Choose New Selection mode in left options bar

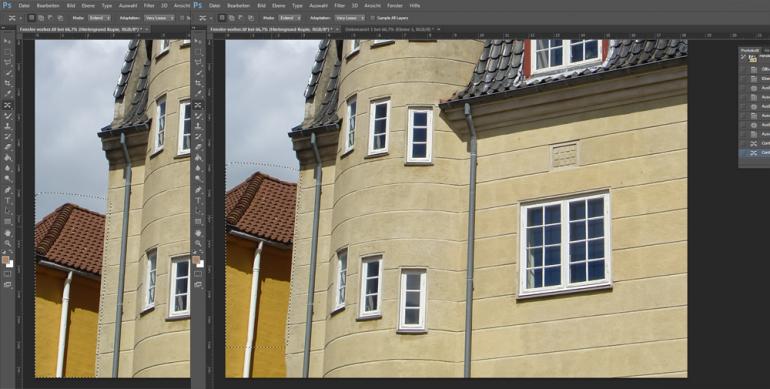click(x=31, y=18)
